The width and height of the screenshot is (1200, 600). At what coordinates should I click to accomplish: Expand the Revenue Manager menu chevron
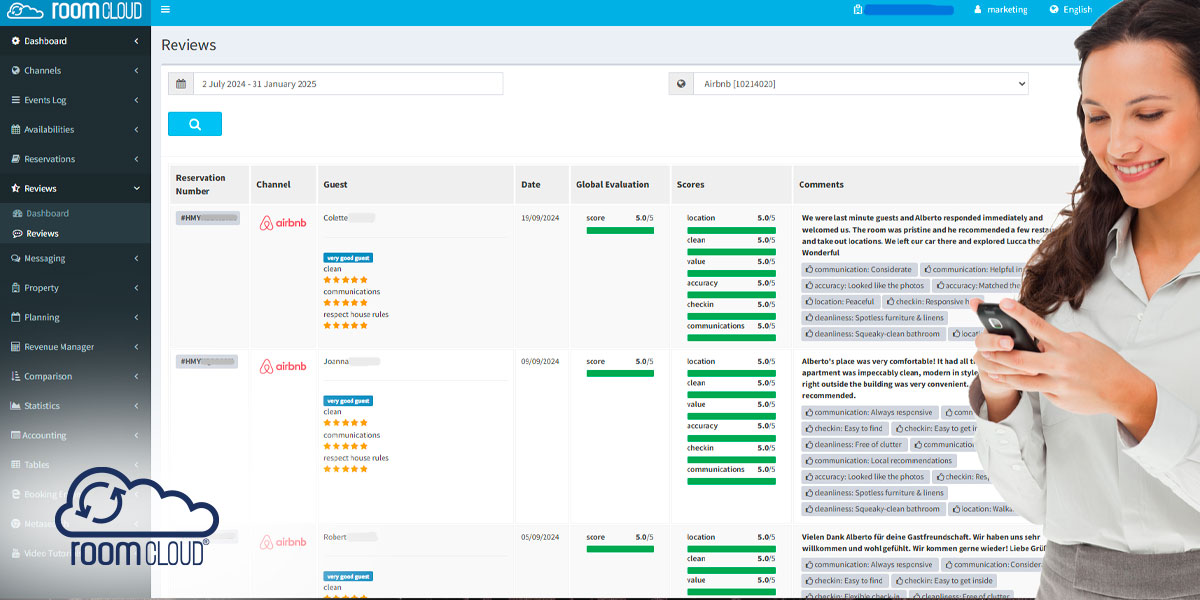136,347
